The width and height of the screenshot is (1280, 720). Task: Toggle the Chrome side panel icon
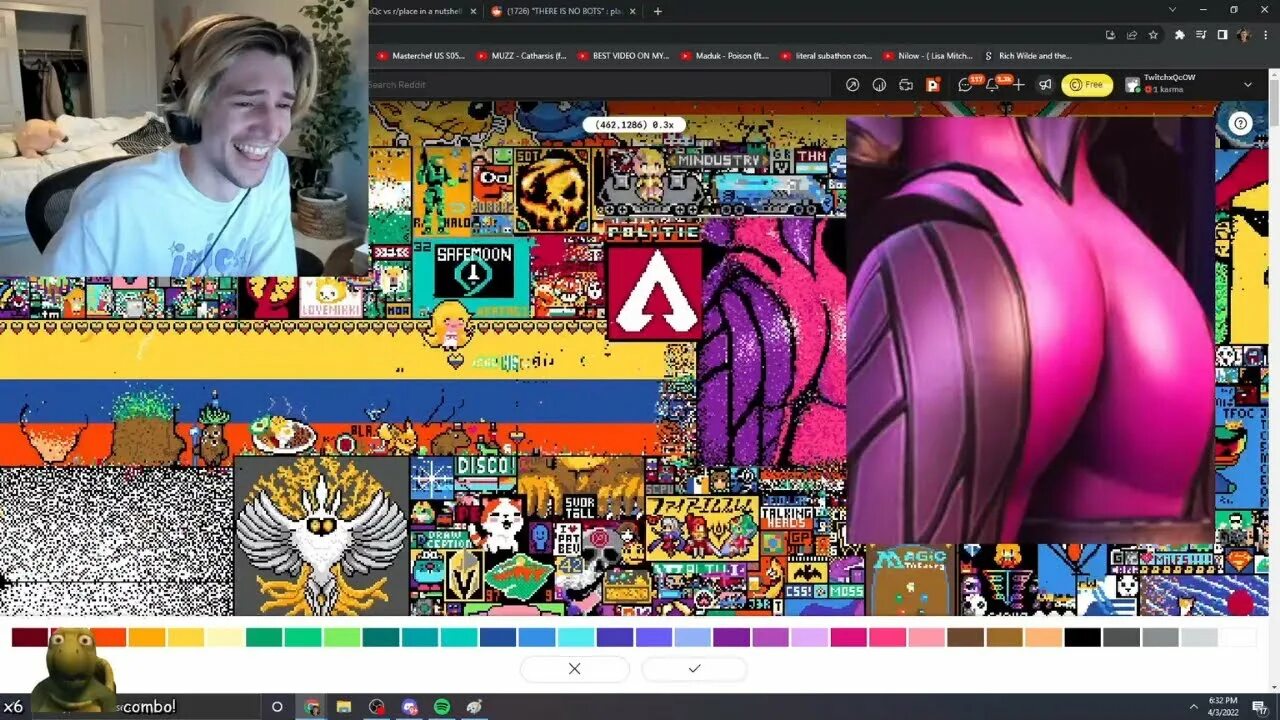(1222, 34)
